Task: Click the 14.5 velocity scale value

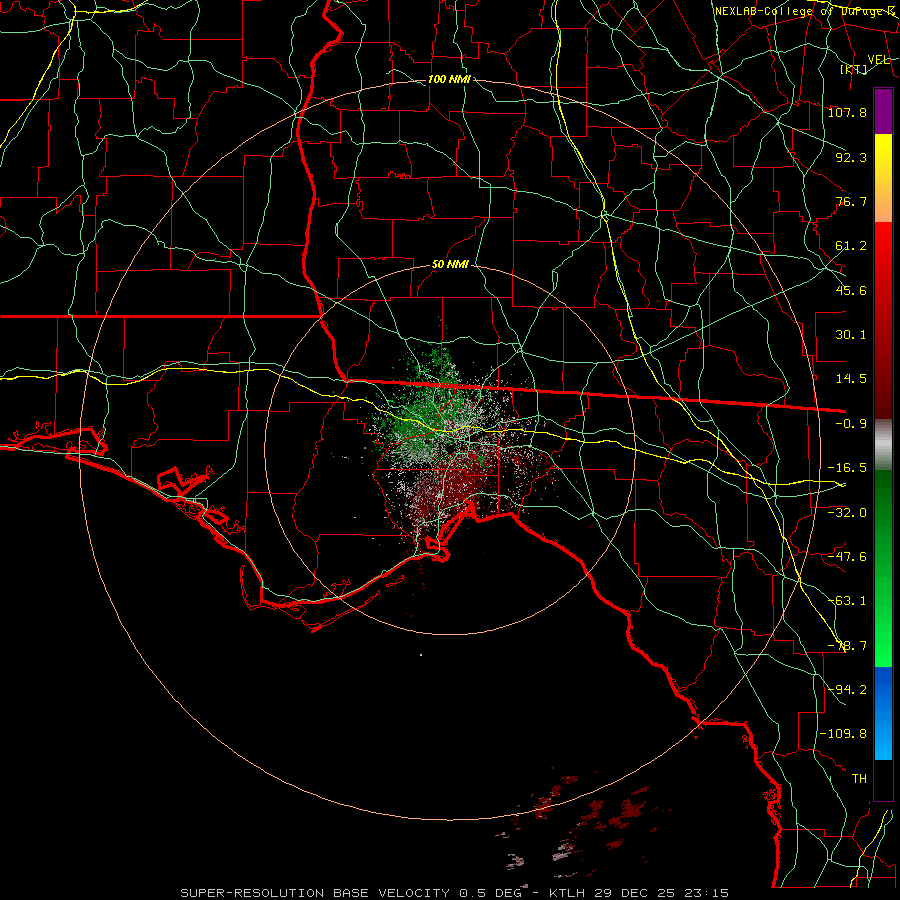Action: click(851, 379)
